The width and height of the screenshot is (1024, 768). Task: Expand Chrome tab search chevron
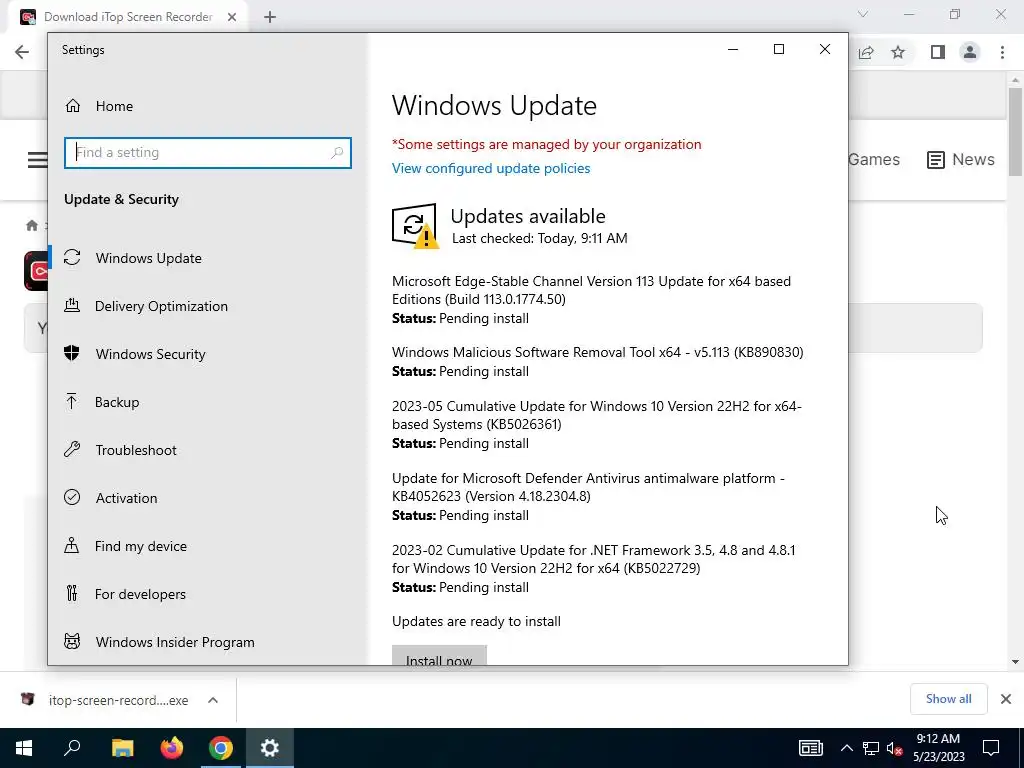863,14
